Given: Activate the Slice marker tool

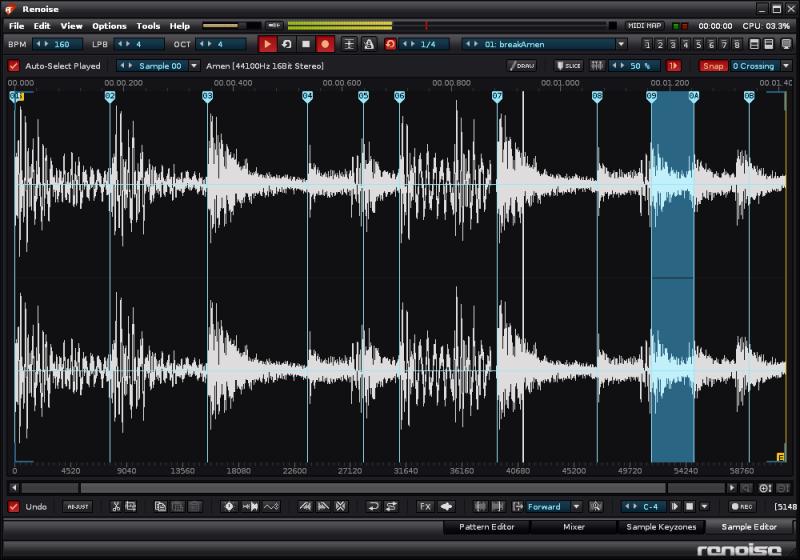Looking at the screenshot, I should tap(569, 66).
